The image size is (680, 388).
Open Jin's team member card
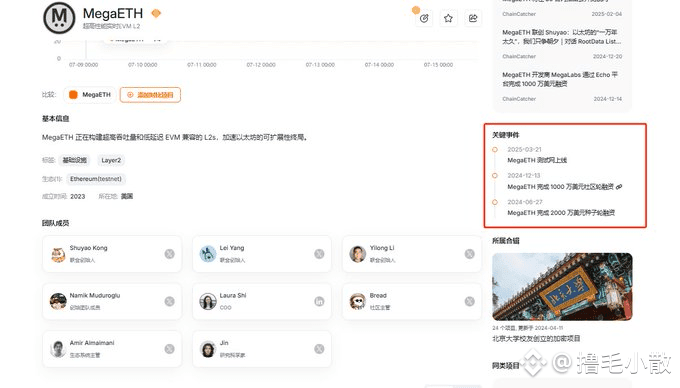pos(262,349)
